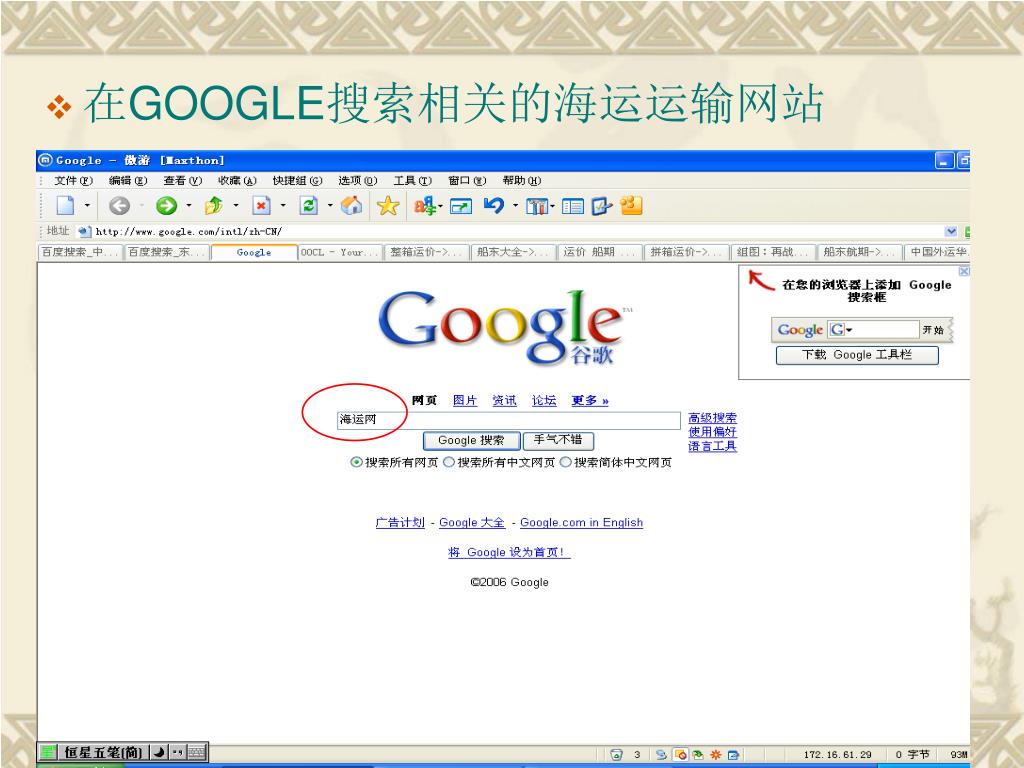1024x768 pixels.
Task: Click the 下载 Google 工具栏 button
Action: pyautogui.click(x=857, y=355)
